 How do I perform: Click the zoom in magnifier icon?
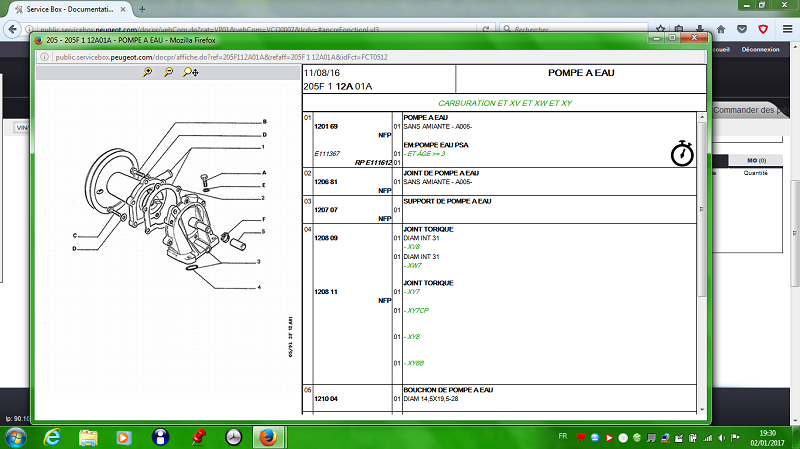[x=147, y=72]
